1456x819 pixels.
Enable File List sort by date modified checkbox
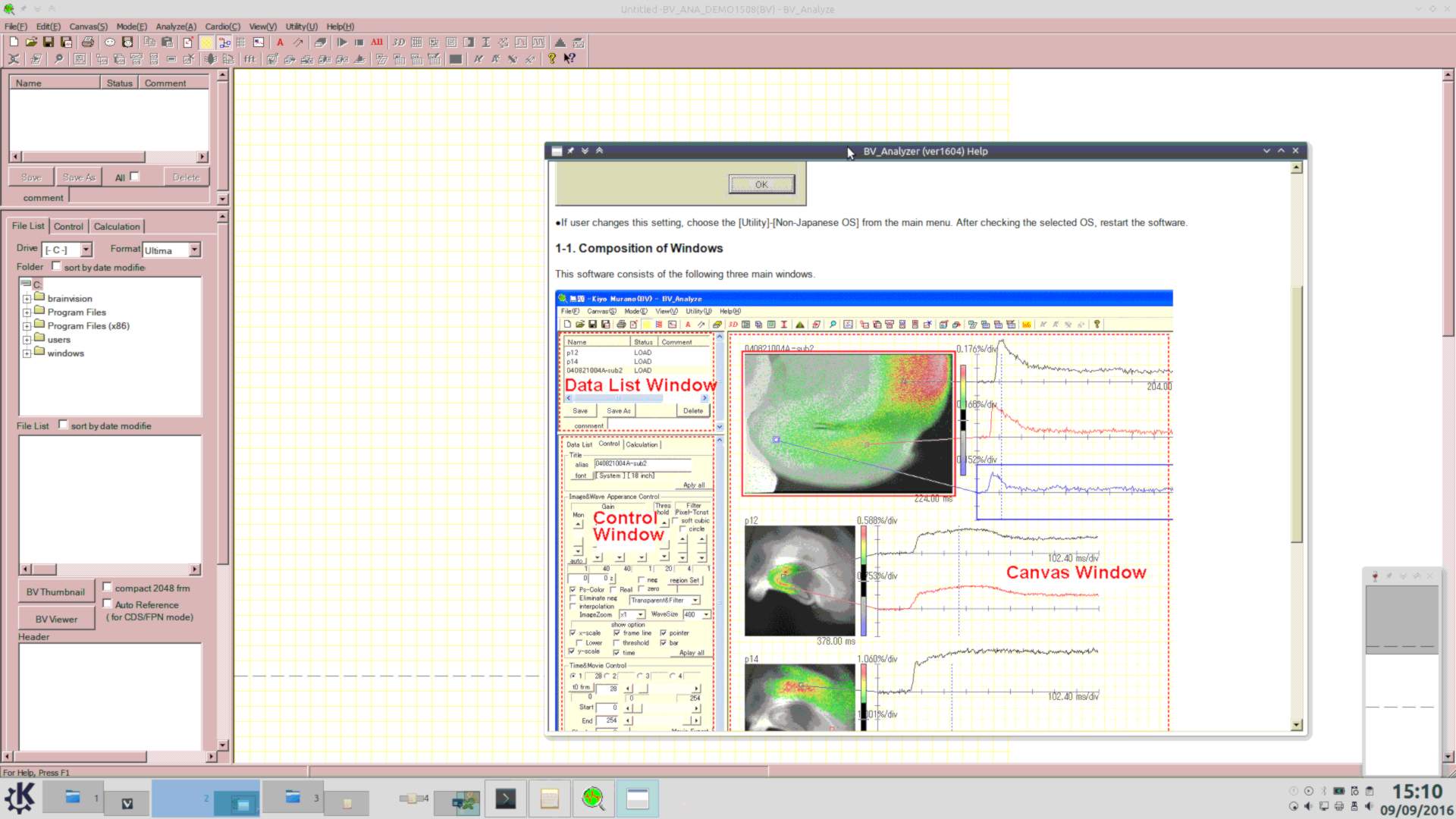click(x=63, y=425)
